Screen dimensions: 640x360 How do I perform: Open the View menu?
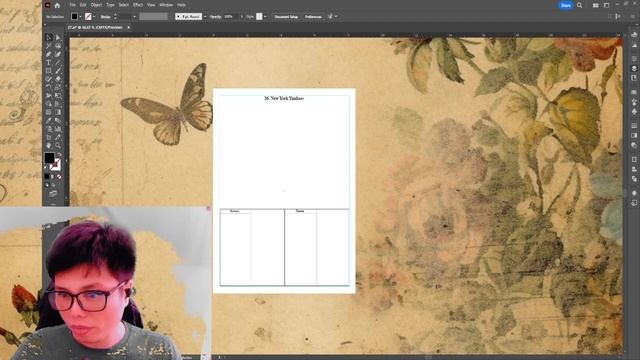tap(151, 5)
